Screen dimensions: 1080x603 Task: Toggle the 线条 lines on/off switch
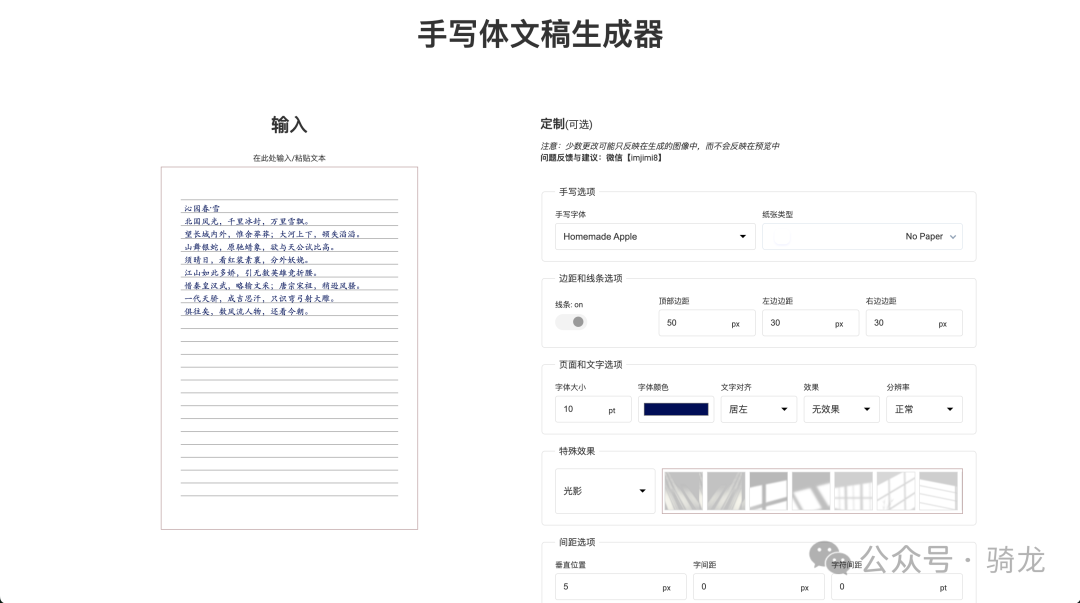pos(570,322)
